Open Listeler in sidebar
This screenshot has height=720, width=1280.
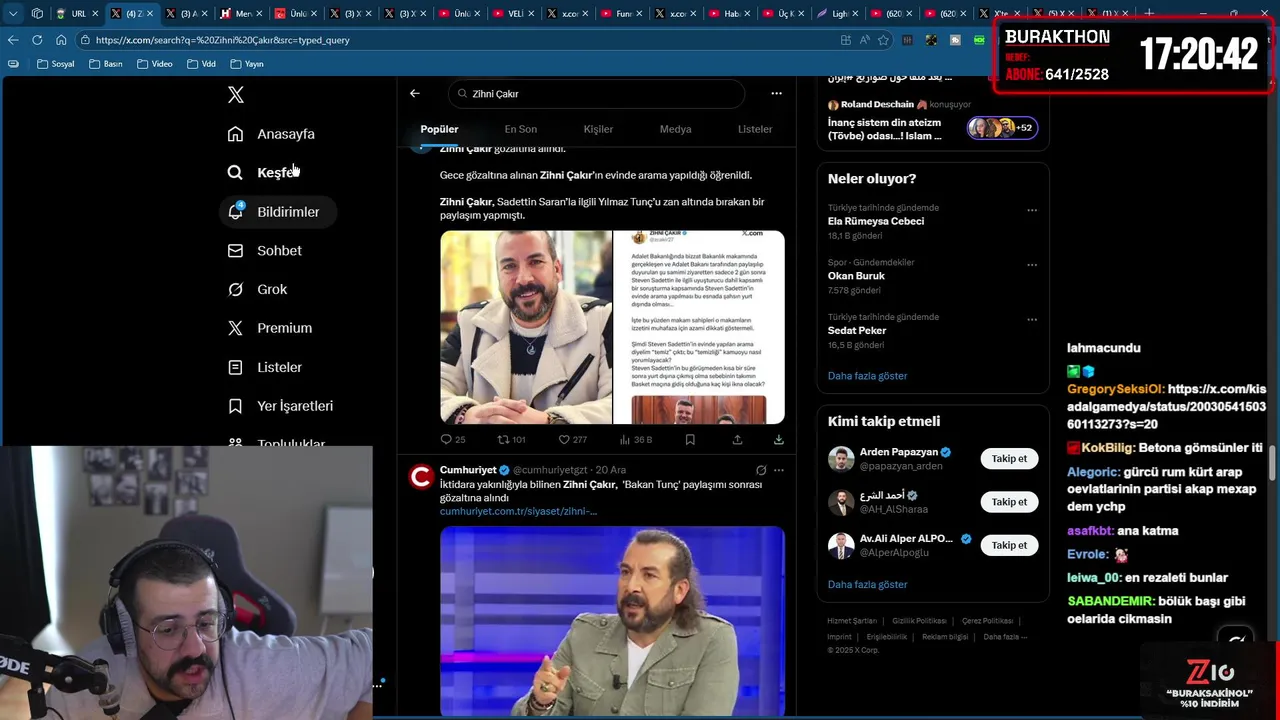(x=264, y=367)
